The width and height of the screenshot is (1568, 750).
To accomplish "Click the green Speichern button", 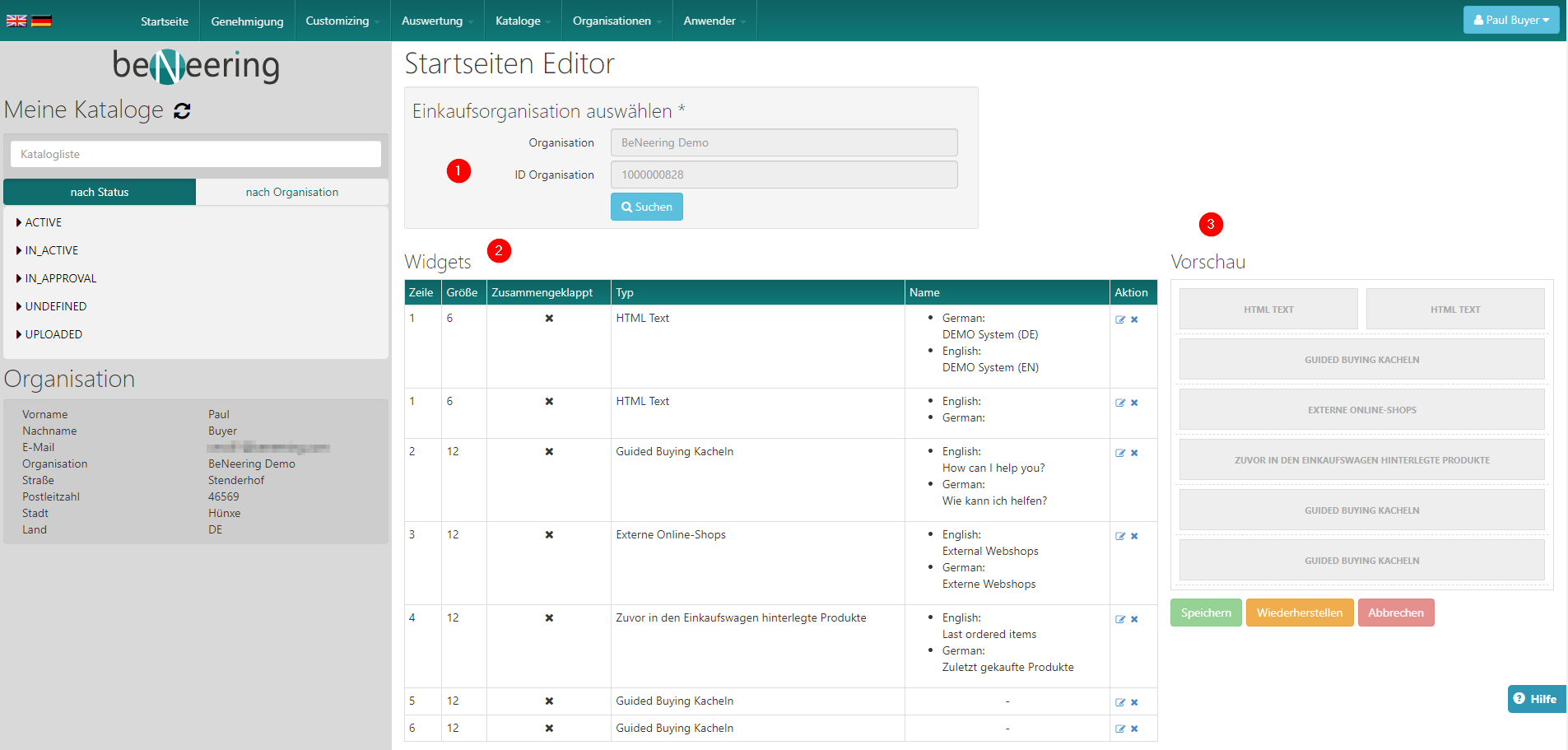I will pos(1205,613).
